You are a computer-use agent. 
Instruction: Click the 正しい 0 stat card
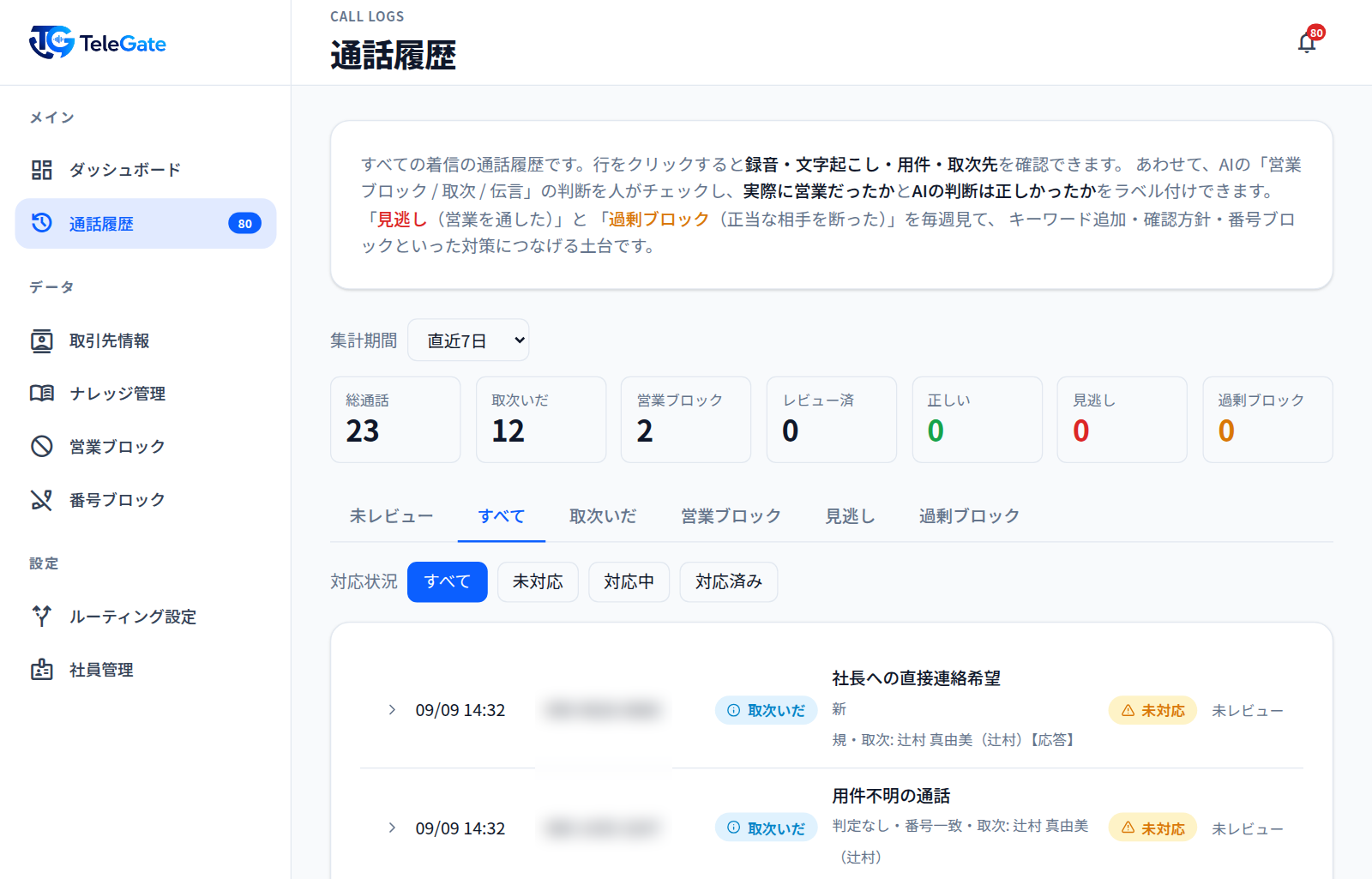978,419
